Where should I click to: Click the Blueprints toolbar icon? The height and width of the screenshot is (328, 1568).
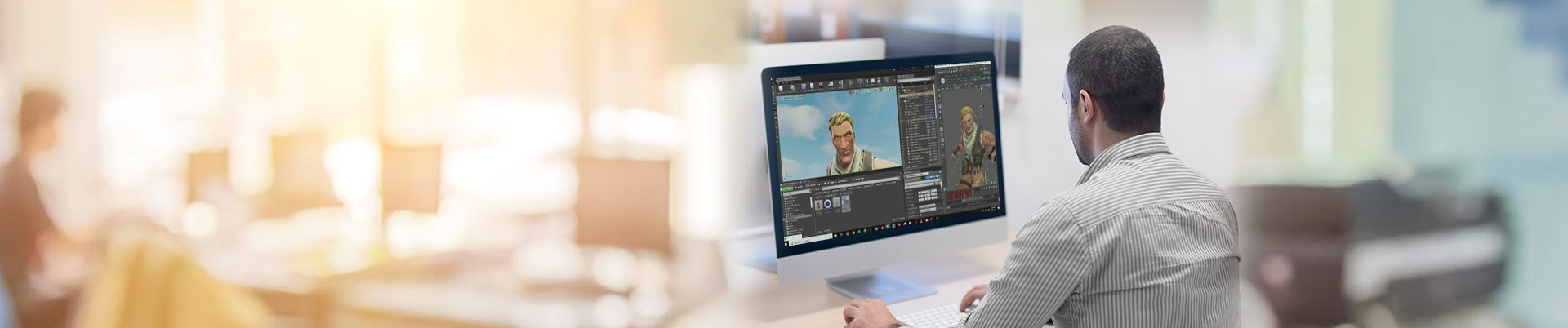(831, 84)
